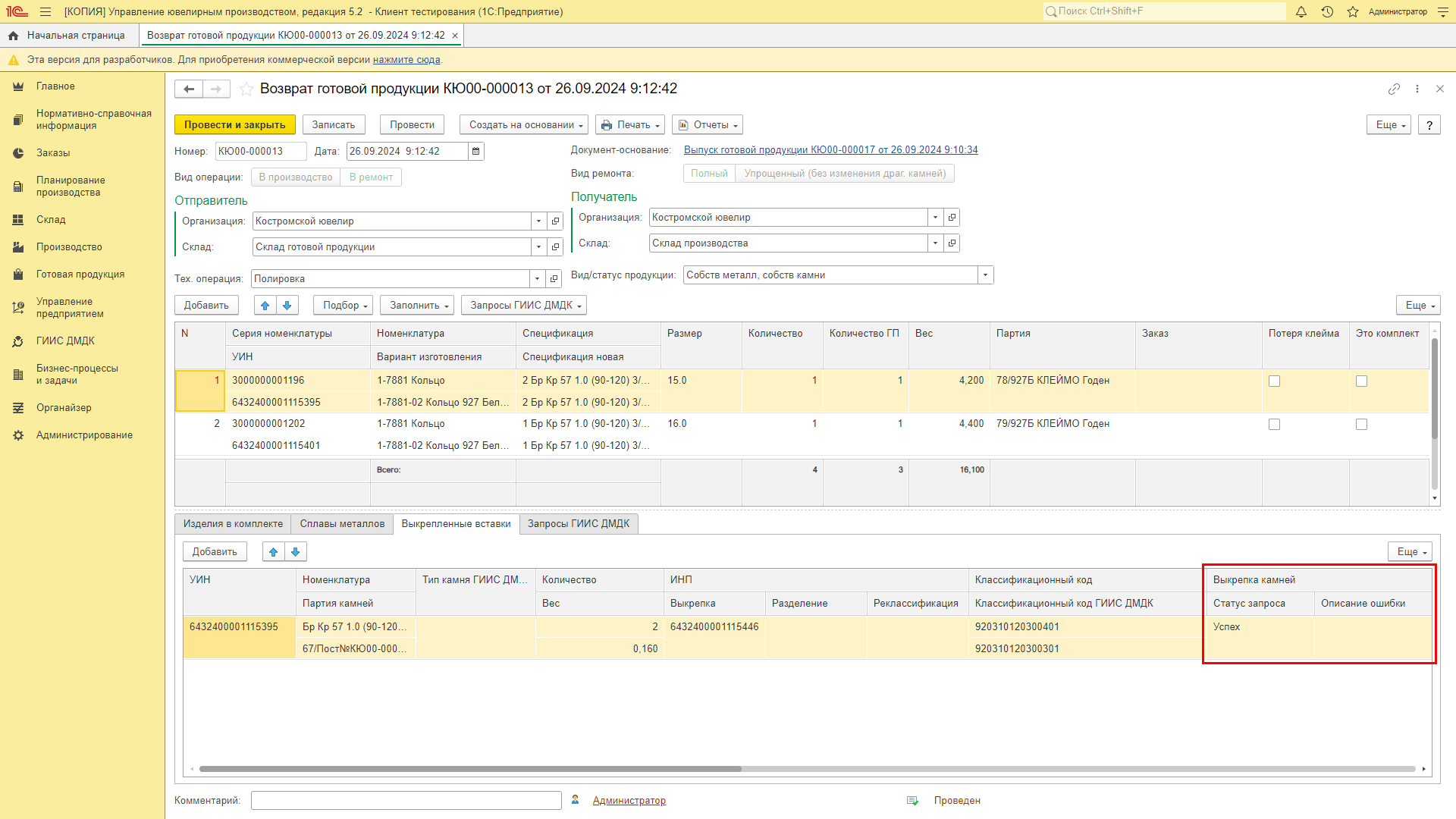Navigate back with the left arrow button

(x=189, y=89)
